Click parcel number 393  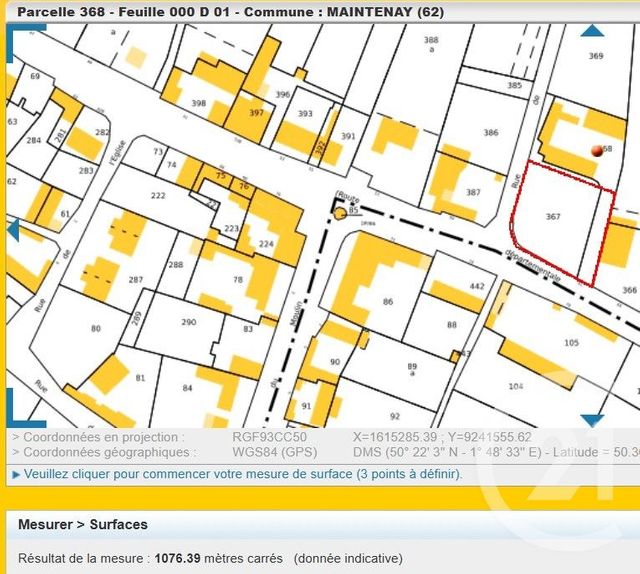click(x=305, y=113)
